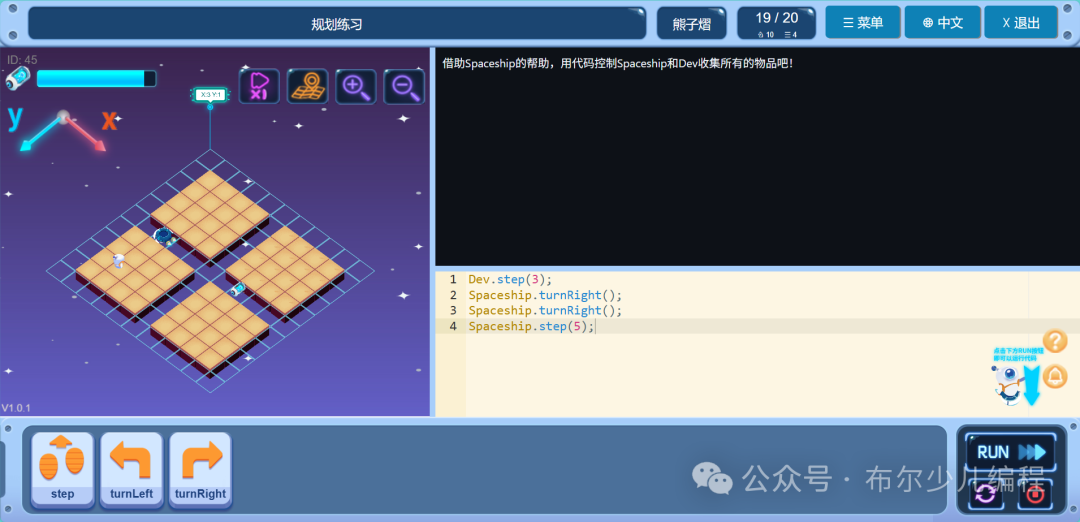Insert the step command block

[x=62, y=470]
